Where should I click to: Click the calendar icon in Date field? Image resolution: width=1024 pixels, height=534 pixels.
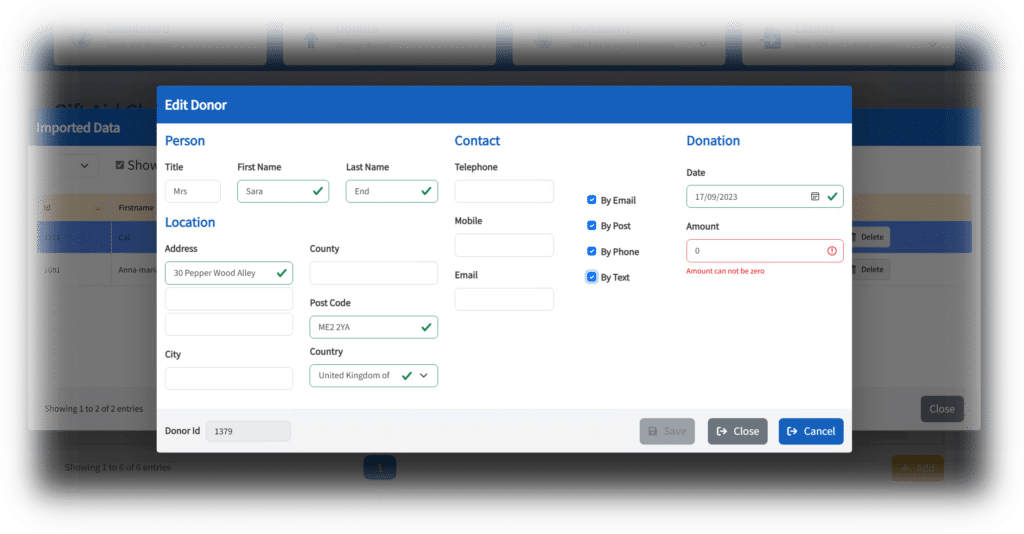(815, 196)
